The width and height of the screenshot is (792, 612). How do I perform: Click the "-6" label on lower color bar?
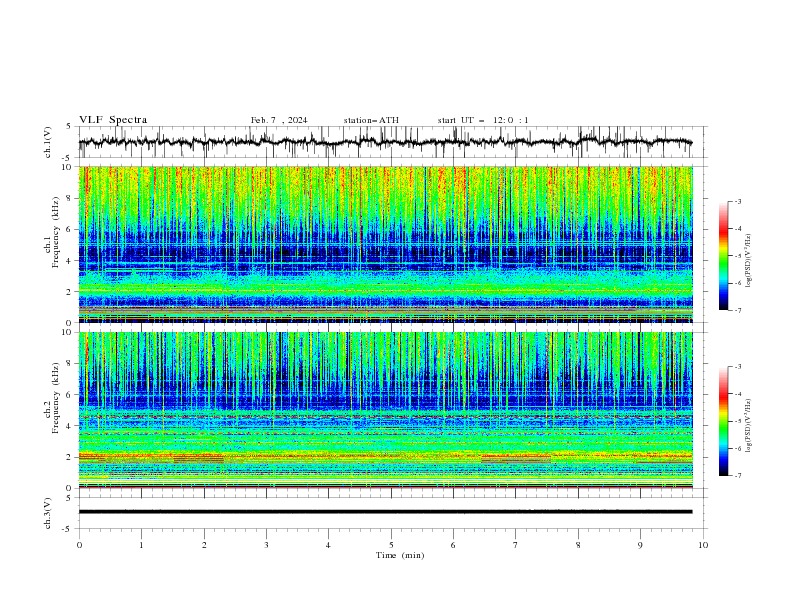(x=737, y=448)
